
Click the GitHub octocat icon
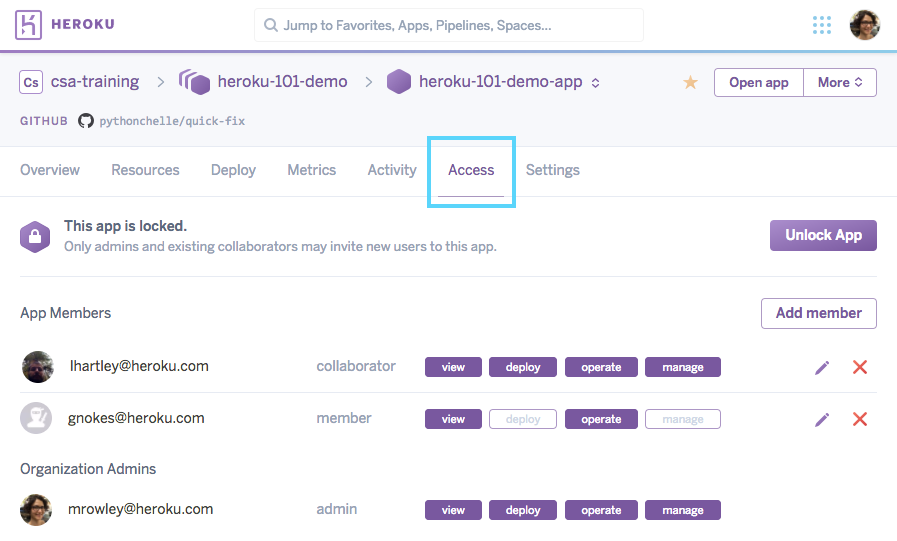pos(86,121)
